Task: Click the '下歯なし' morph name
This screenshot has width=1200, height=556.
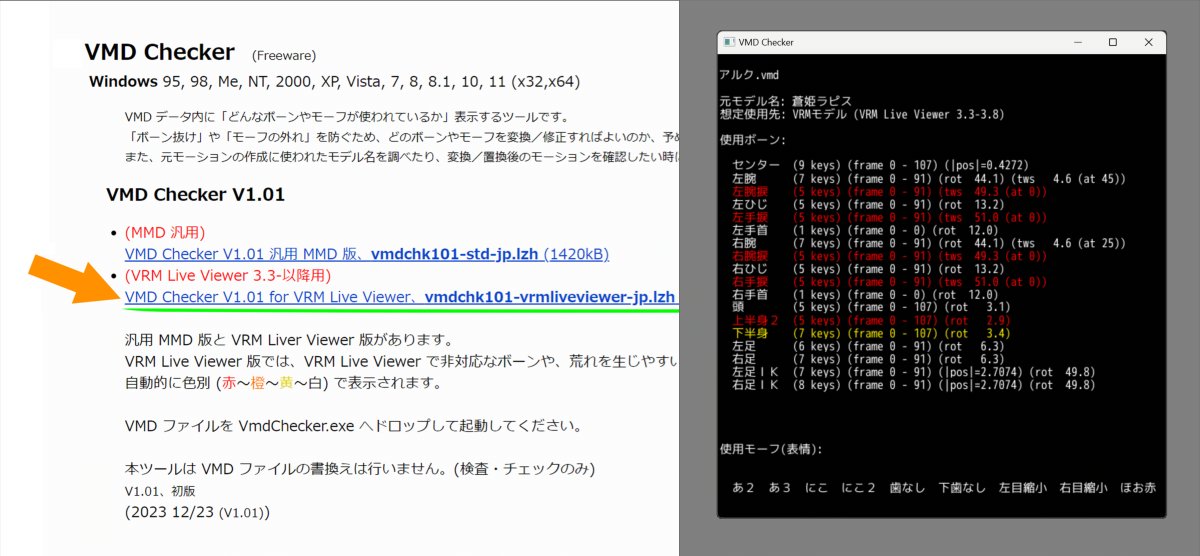Action: click(x=962, y=488)
